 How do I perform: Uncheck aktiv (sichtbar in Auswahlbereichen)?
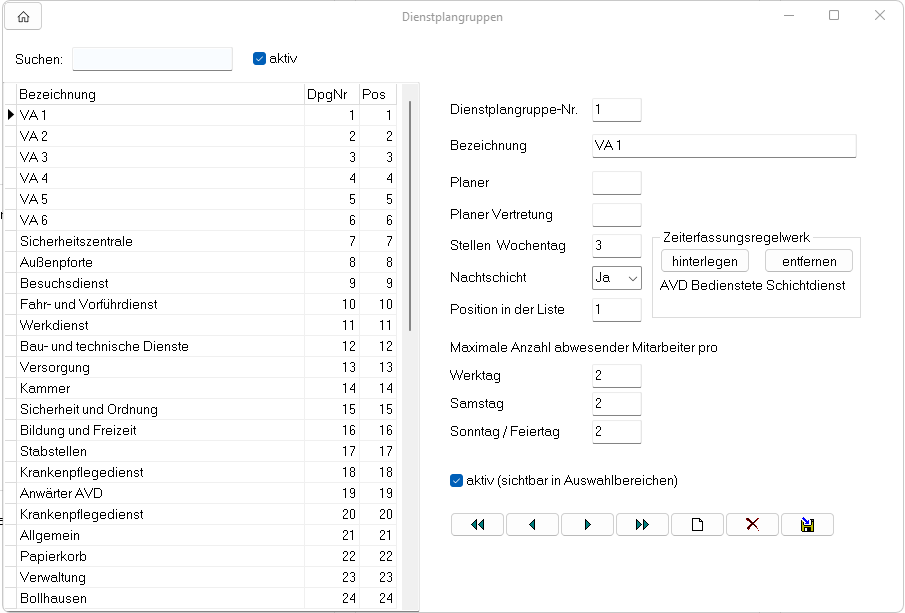coord(457,481)
